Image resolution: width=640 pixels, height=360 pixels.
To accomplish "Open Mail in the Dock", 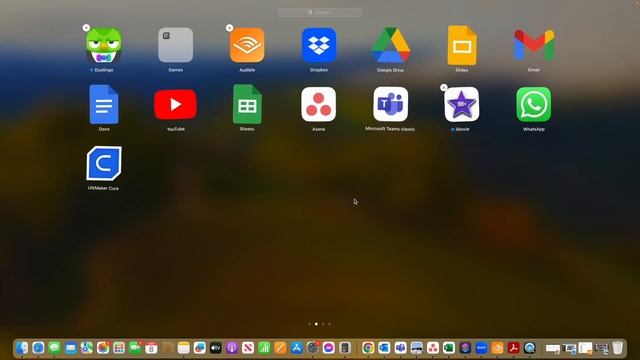I will [x=71, y=348].
